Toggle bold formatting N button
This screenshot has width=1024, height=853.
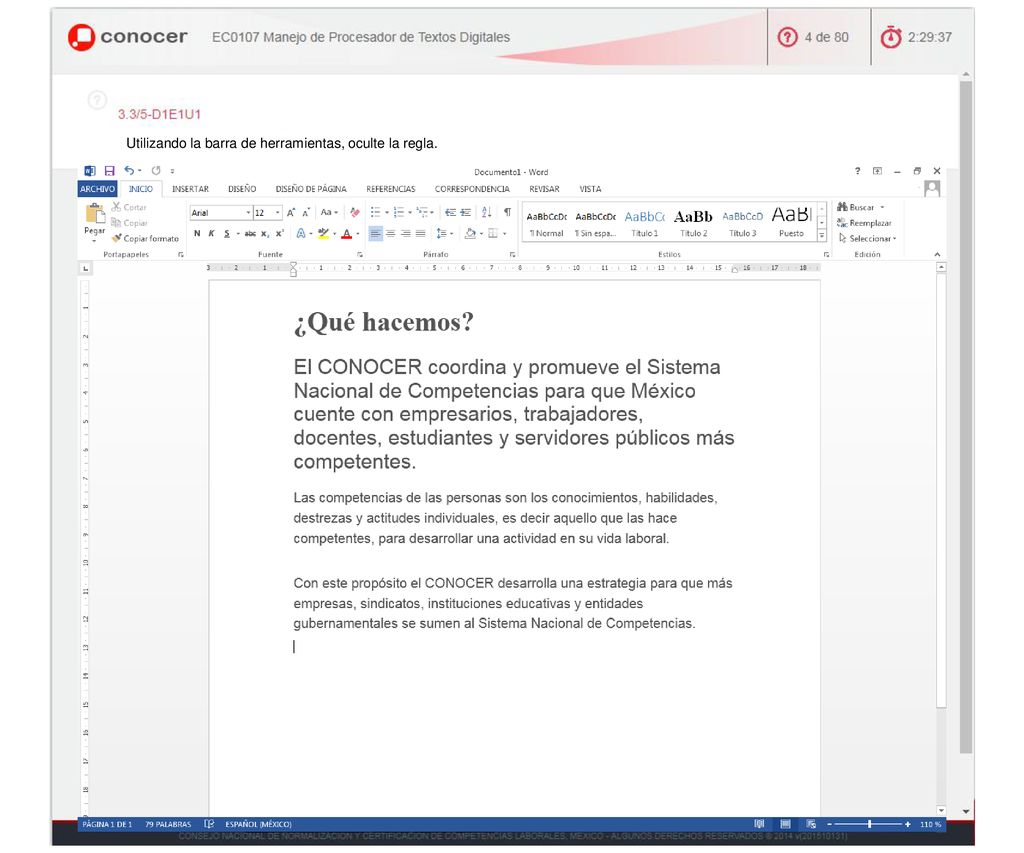point(197,233)
